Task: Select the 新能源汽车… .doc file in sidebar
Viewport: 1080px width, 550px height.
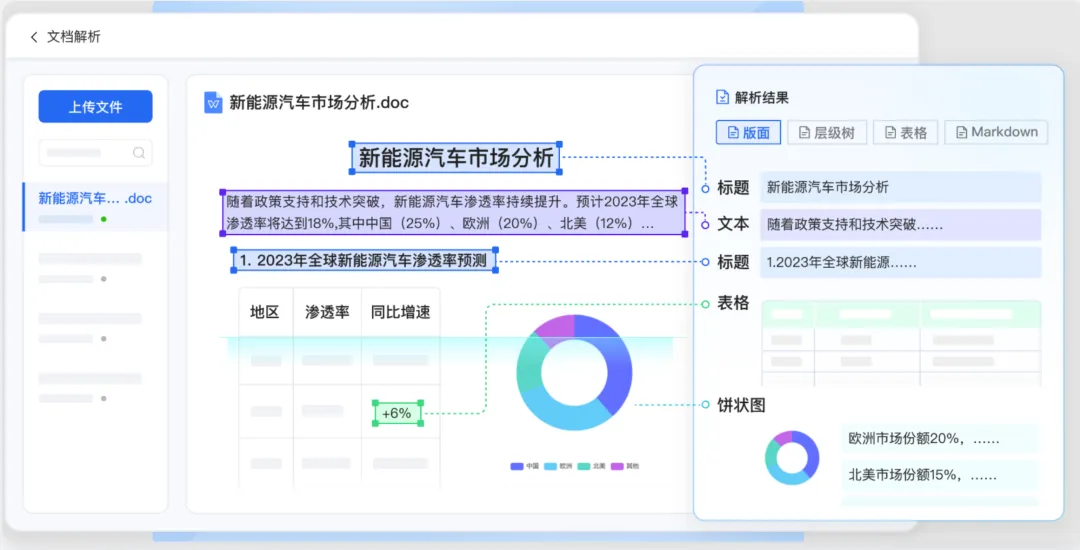Action: click(95, 207)
